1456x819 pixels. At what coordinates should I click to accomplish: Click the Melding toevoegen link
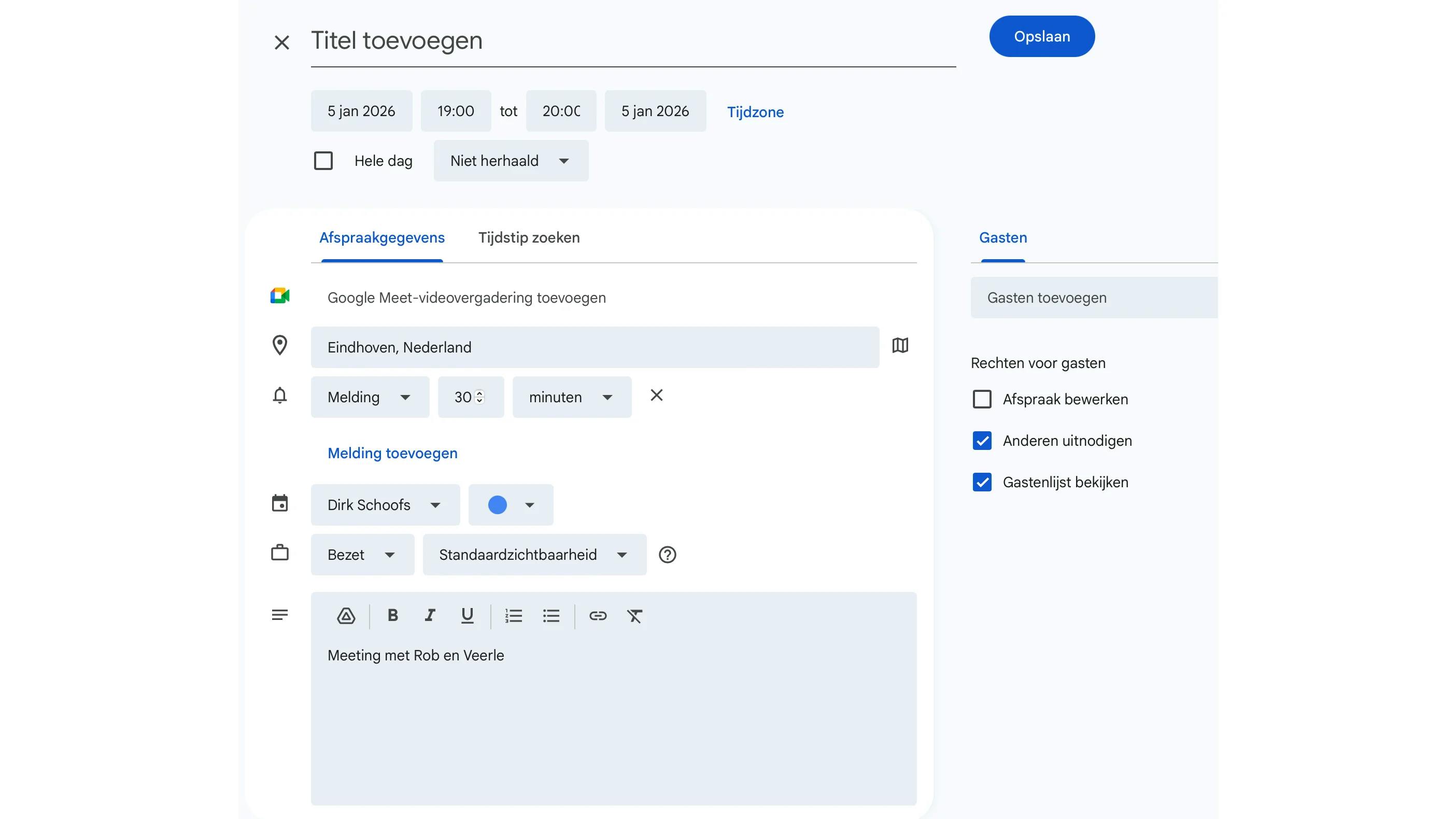pyautogui.click(x=392, y=454)
